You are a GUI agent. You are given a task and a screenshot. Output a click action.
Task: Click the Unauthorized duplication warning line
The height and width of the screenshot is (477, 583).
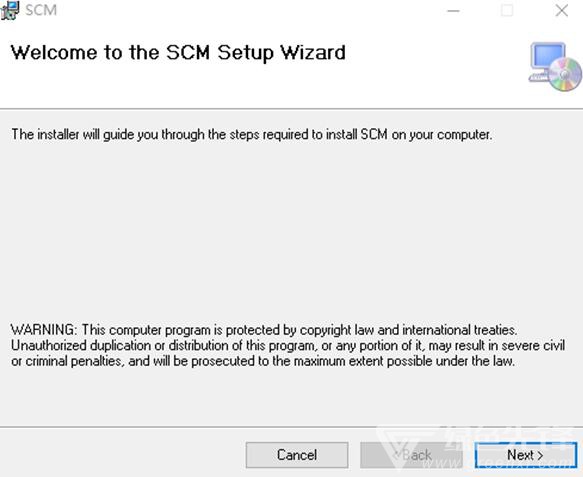[288, 345]
